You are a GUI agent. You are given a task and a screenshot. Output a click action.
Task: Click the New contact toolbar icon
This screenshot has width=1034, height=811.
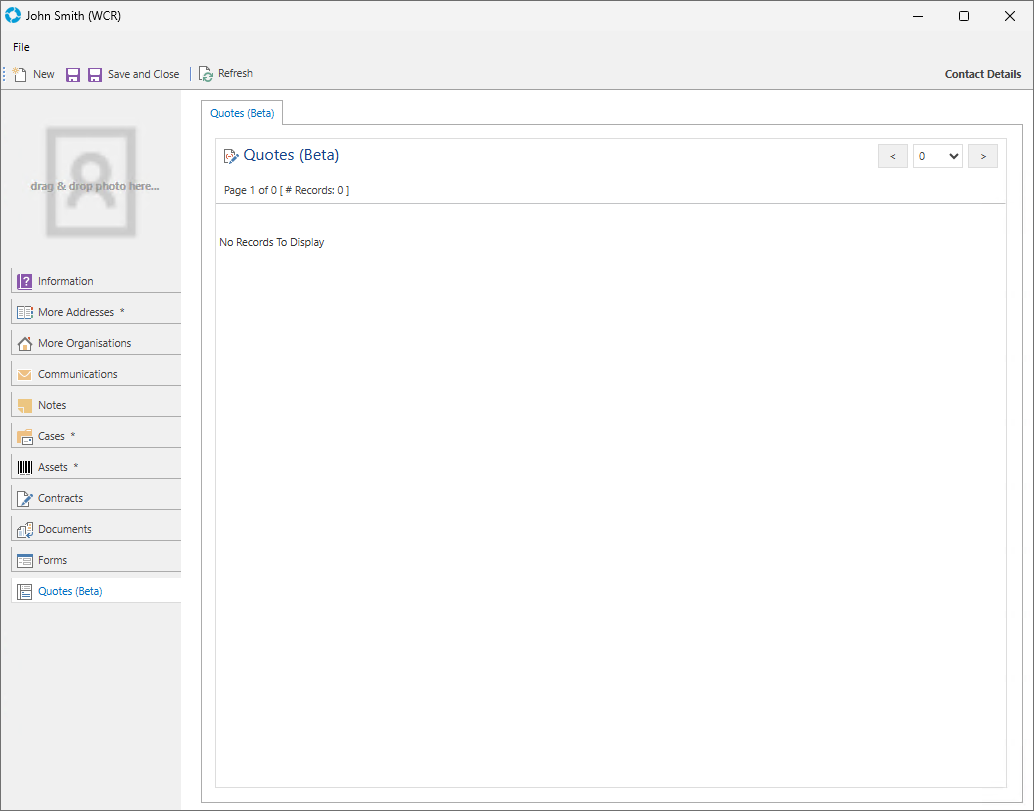point(20,74)
